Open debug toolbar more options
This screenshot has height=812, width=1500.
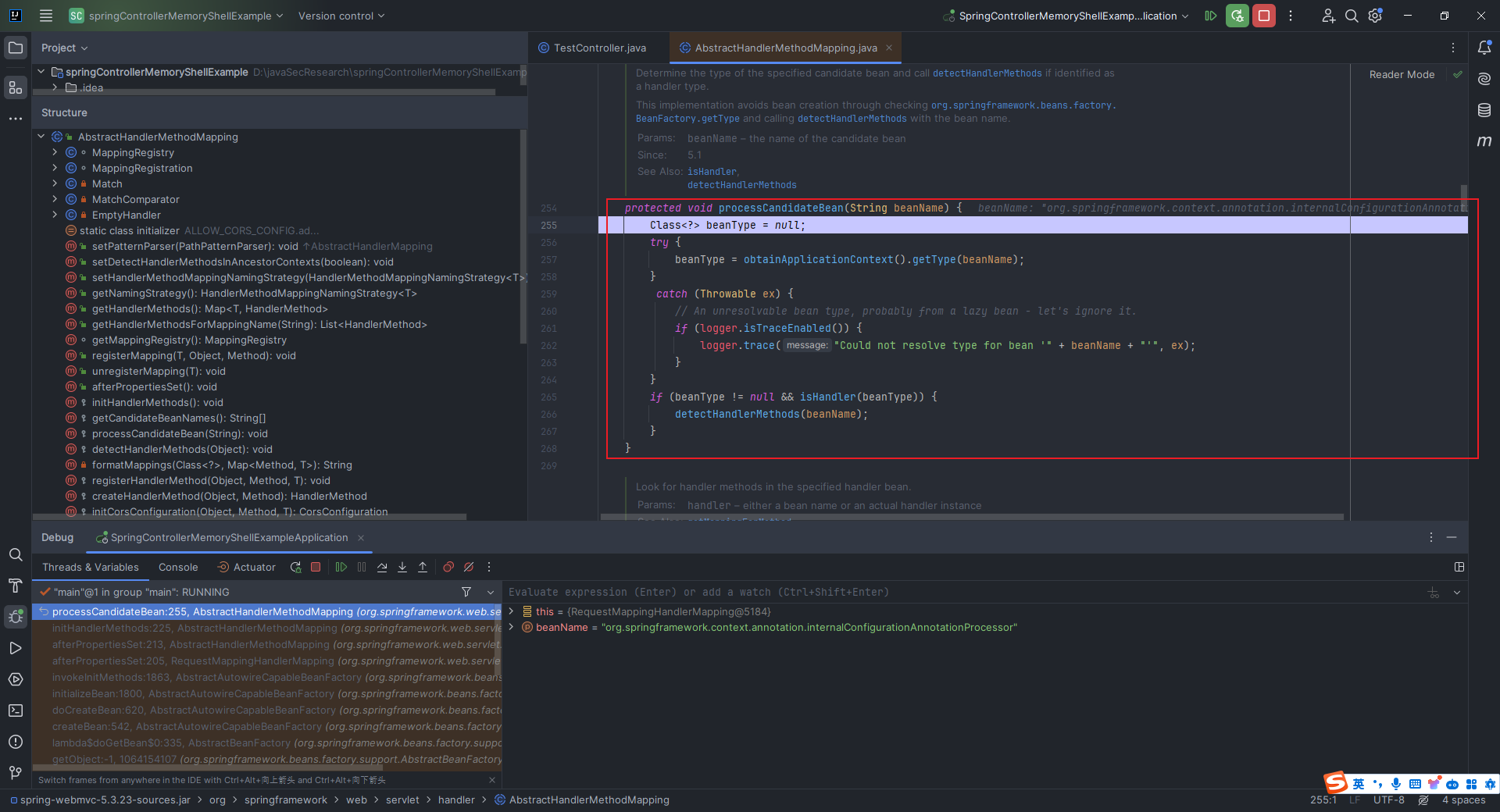pos(489,568)
